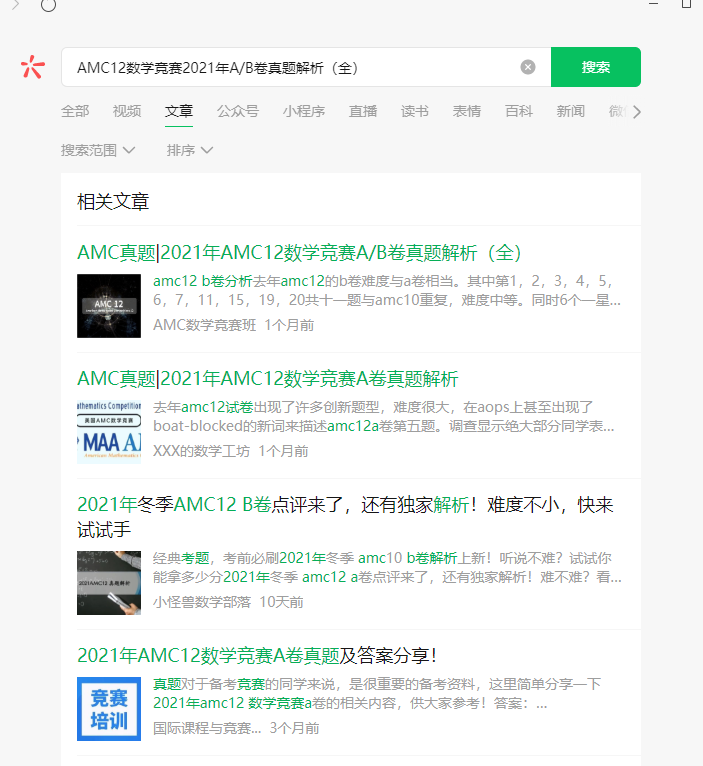Viewport: 703px width, 766px height.
Task: Switch to the 新闻 tab
Action: [x=570, y=111]
